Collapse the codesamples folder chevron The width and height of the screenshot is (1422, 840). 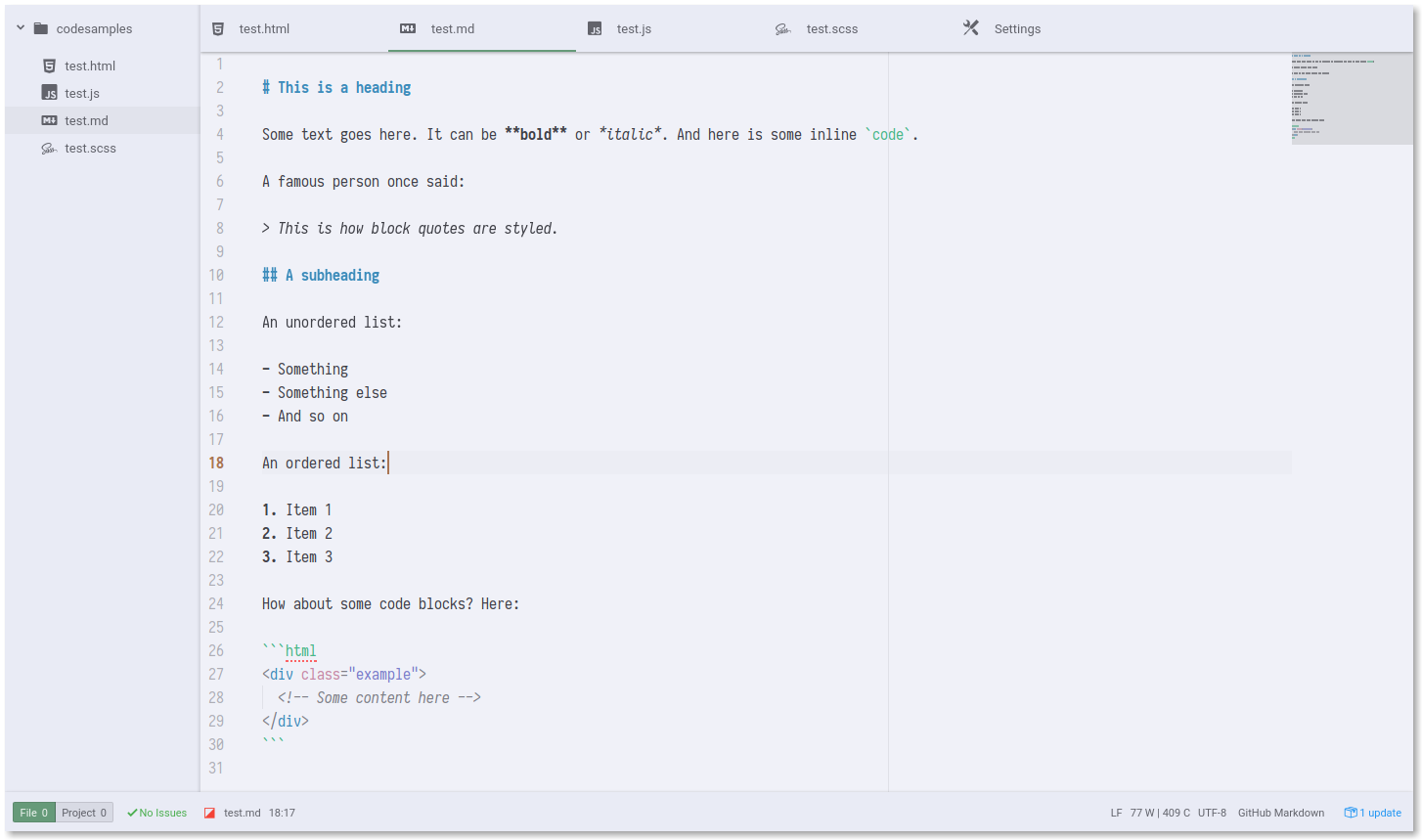pyautogui.click(x=21, y=28)
